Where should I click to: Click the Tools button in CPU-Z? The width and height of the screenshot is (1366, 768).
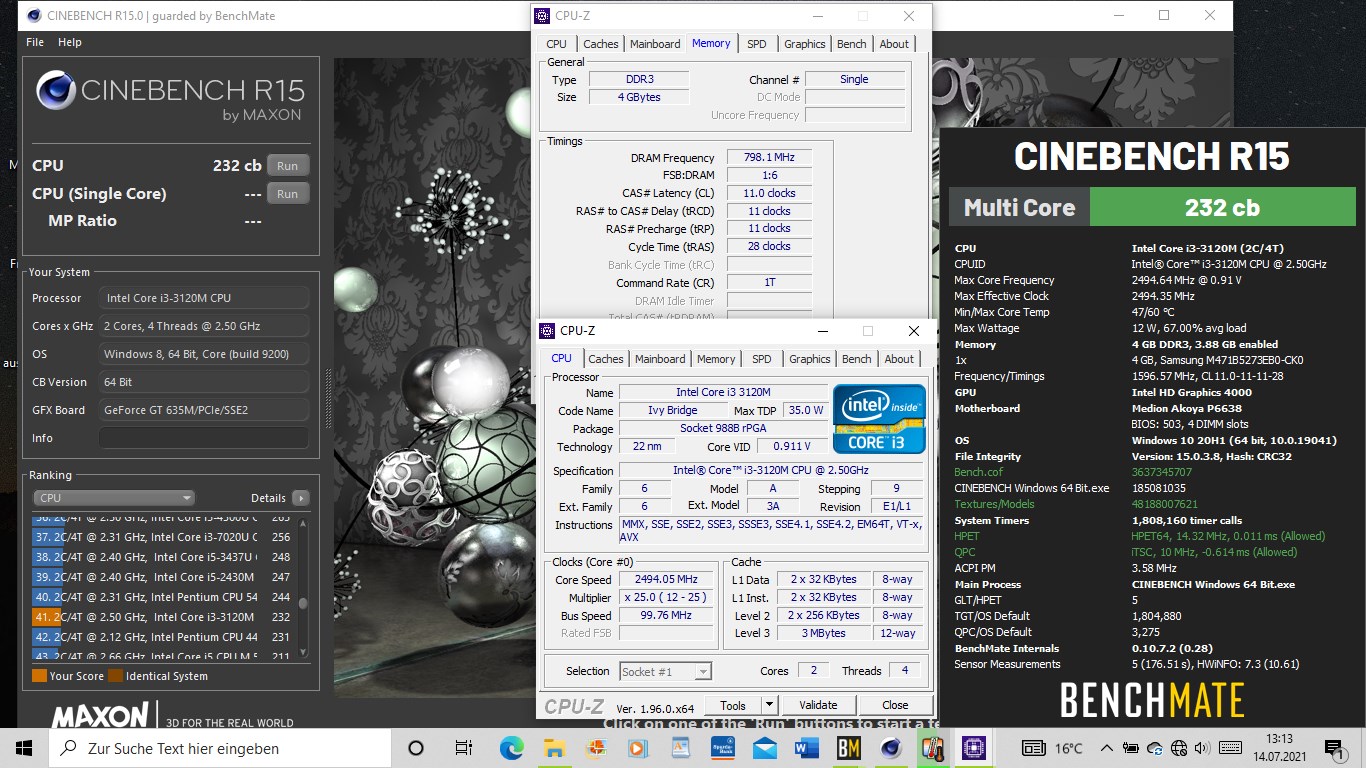pos(733,705)
